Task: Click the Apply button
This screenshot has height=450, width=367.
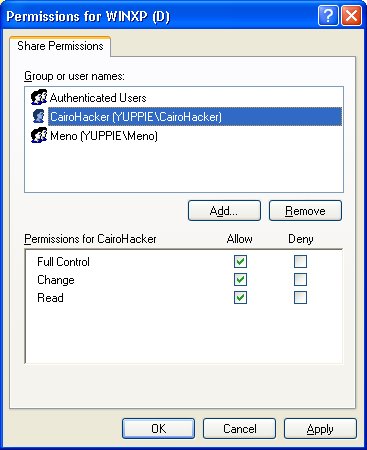Action: pyautogui.click(x=320, y=429)
